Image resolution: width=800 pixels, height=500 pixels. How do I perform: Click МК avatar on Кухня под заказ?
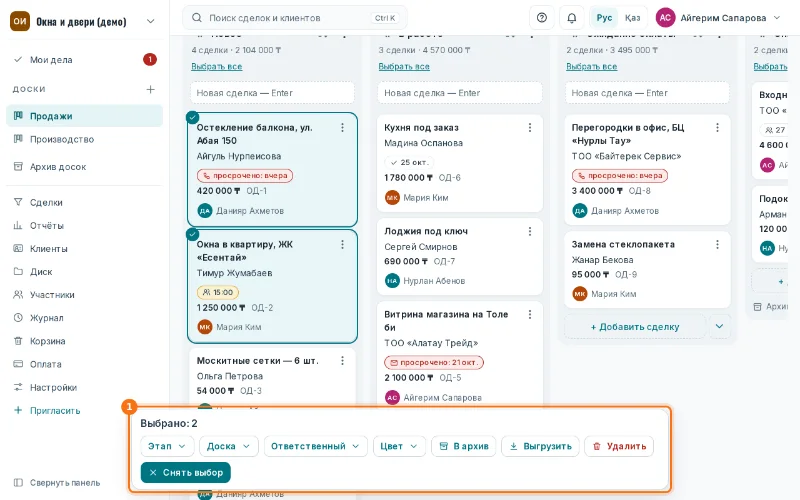[x=392, y=197]
